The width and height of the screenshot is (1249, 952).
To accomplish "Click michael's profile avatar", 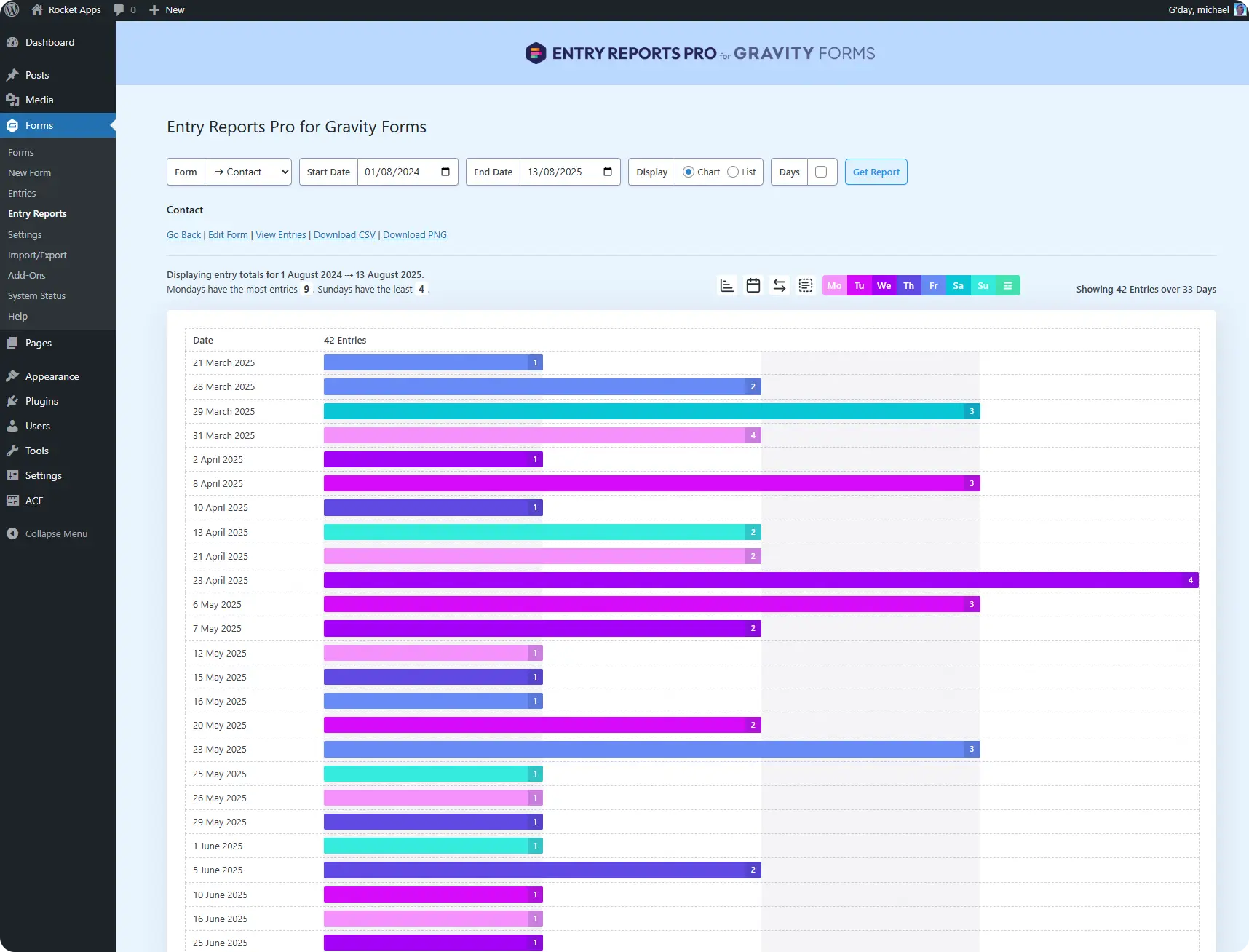I will click(x=1240, y=9).
